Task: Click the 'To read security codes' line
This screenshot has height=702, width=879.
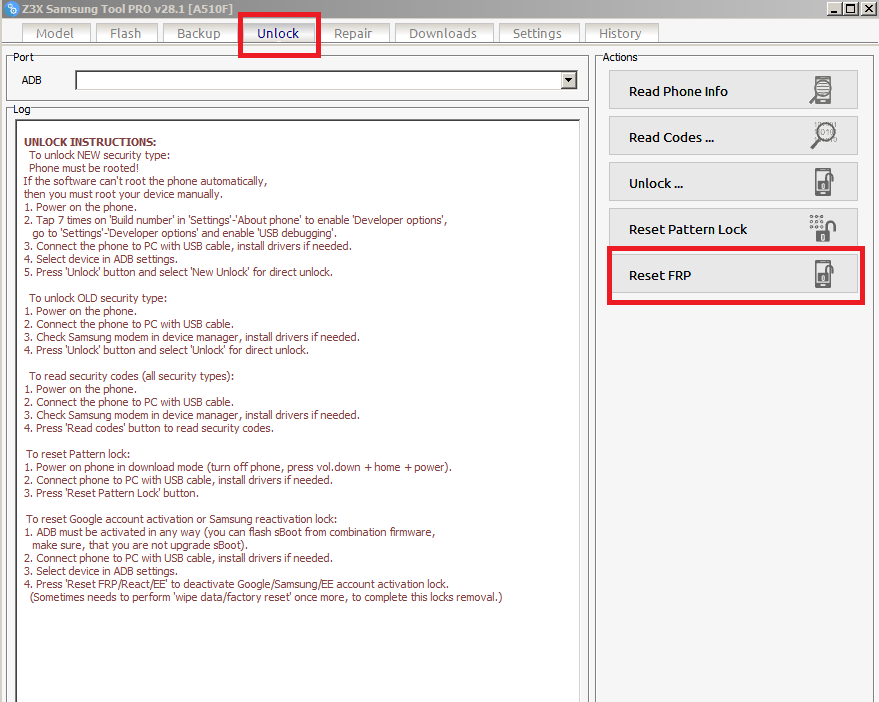Action: 131,376
